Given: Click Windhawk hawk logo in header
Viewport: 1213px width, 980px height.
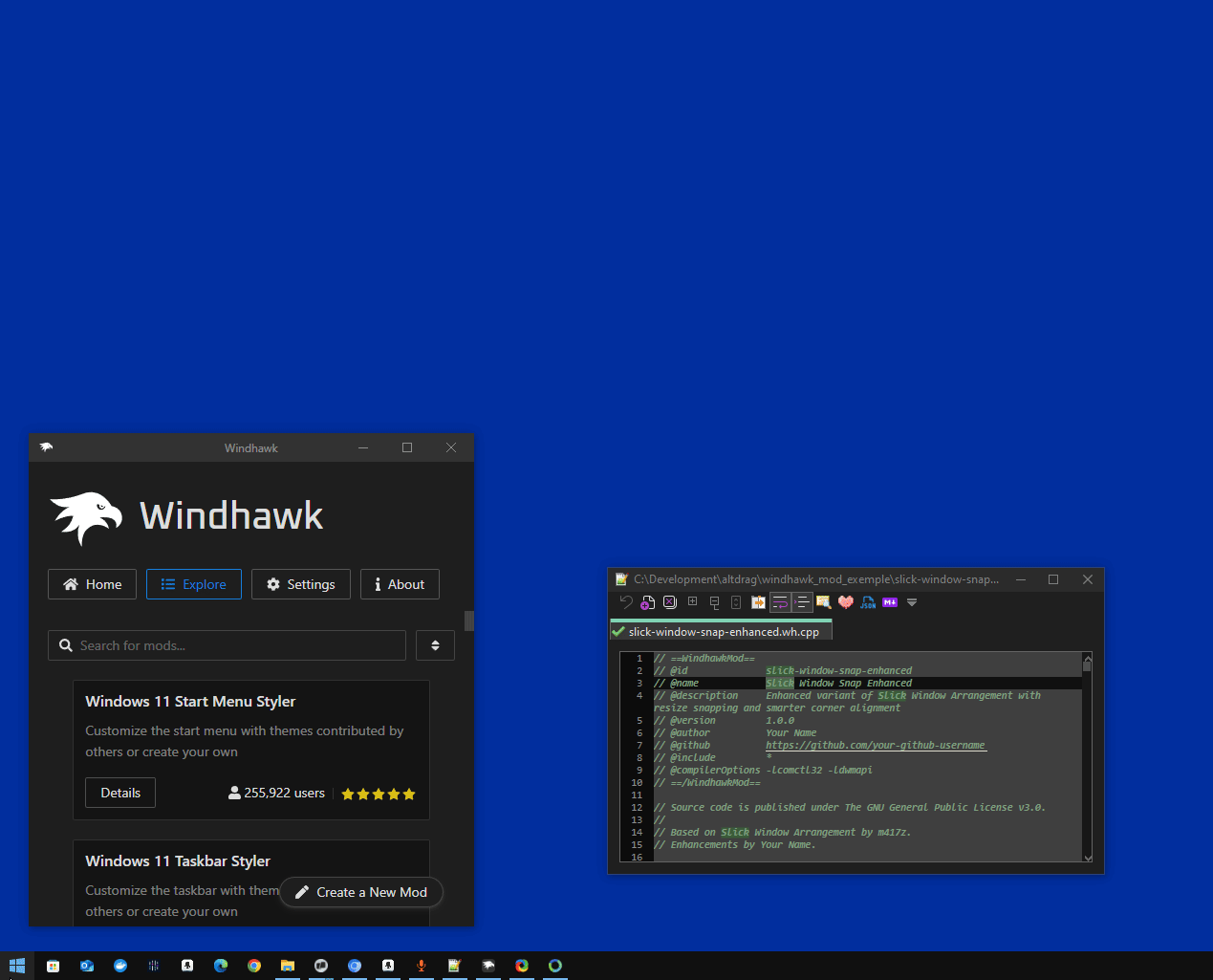Looking at the screenshot, I should click(x=87, y=517).
